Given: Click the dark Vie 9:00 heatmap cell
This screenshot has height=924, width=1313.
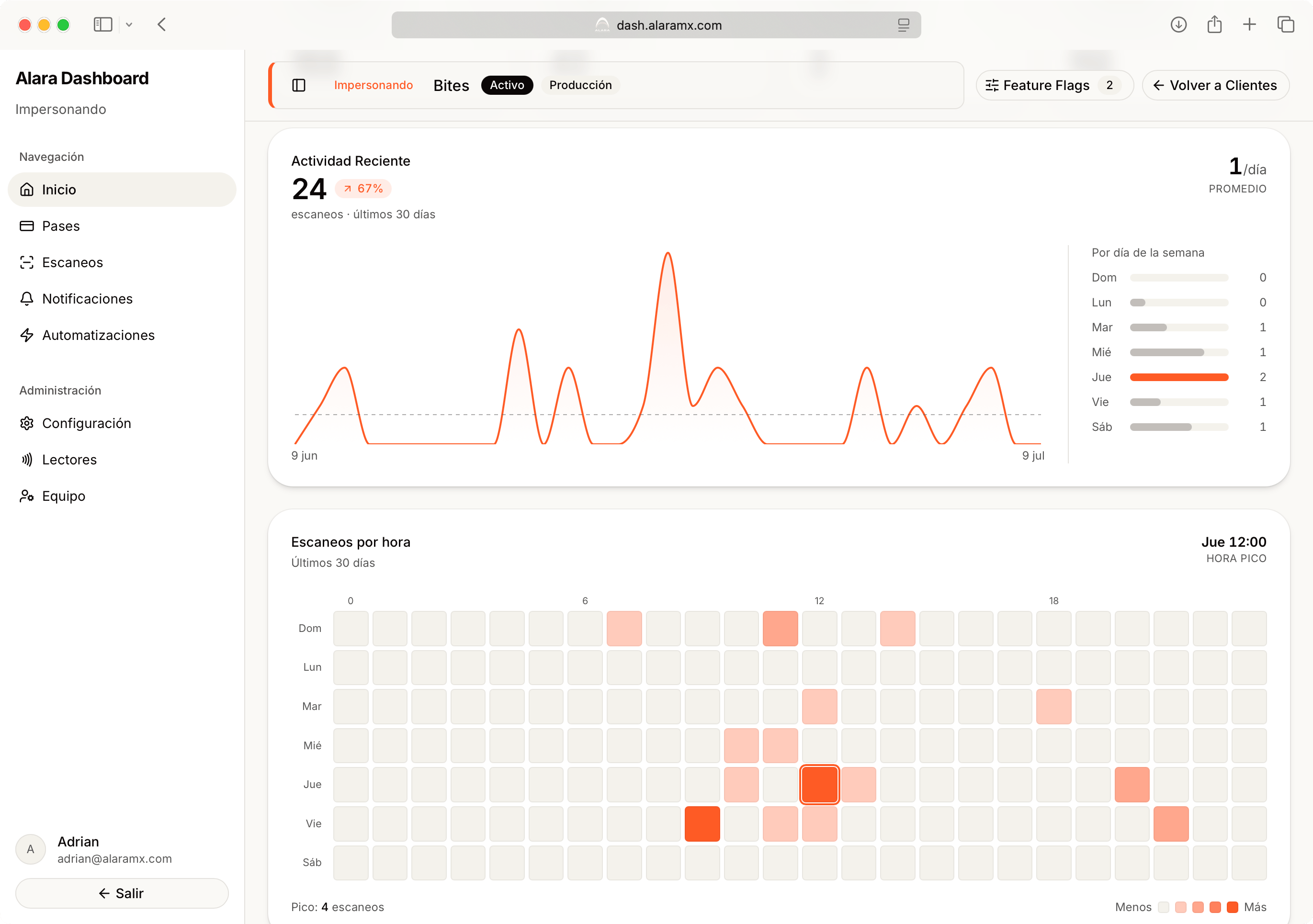Looking at the screenshot, I should point(702,823).
